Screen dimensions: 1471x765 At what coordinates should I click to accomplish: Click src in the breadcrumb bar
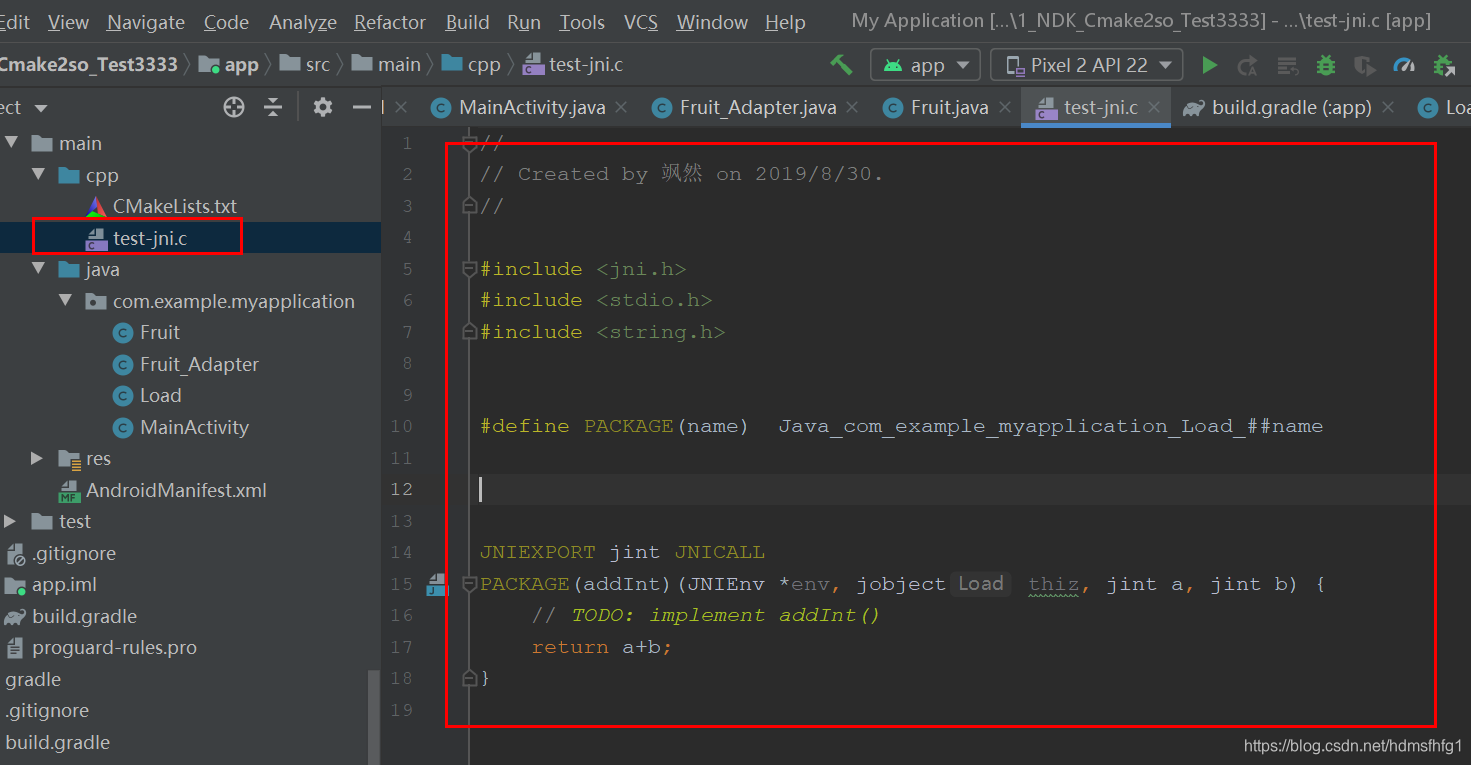[305, 65]
